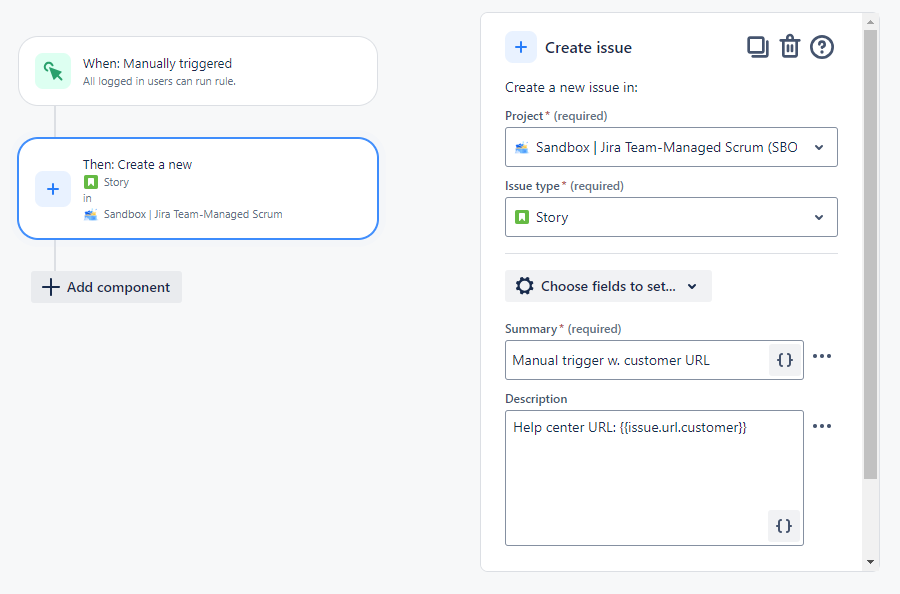Image resolution: width=900 pixels, height=594 pixels.
Task: Delete the Create issue action with trash icon
Action: pyautogui.click(x=790, y=46)
